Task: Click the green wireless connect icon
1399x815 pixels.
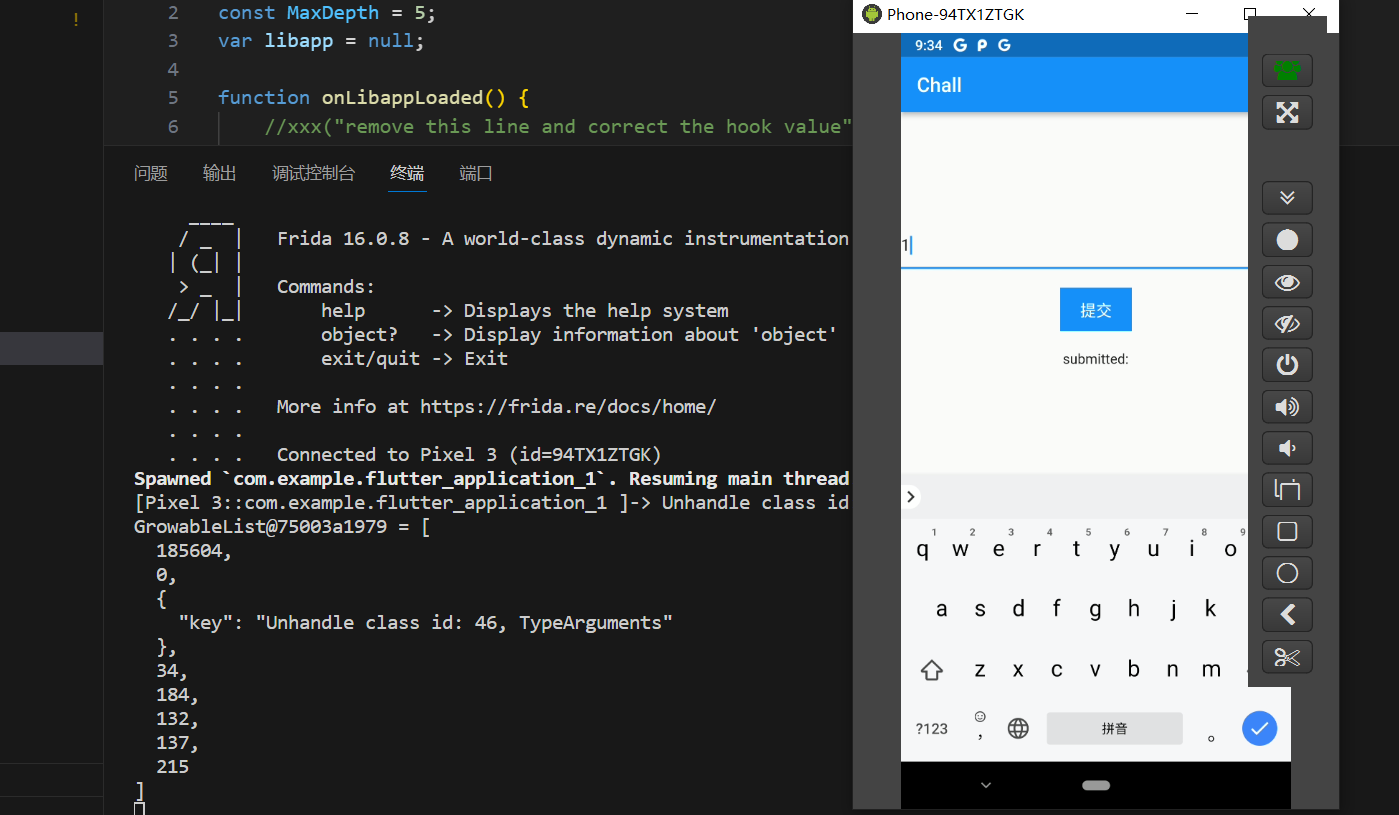Action: click(x=1287, y=71)
